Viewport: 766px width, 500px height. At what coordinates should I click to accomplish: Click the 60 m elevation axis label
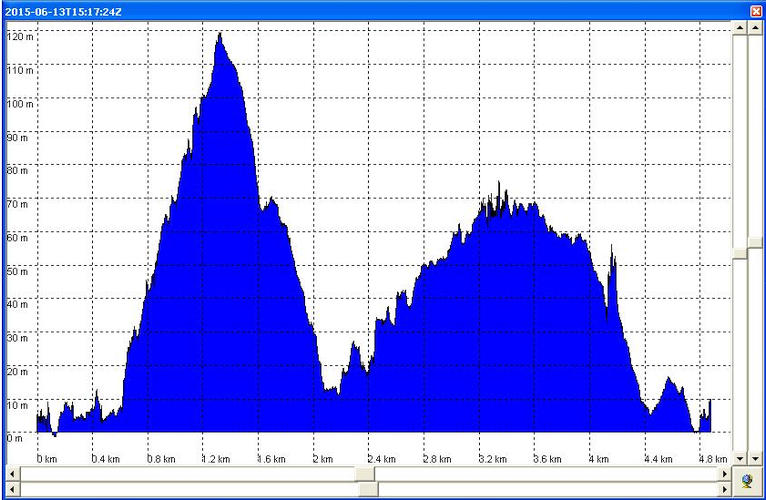click(17, 238)
